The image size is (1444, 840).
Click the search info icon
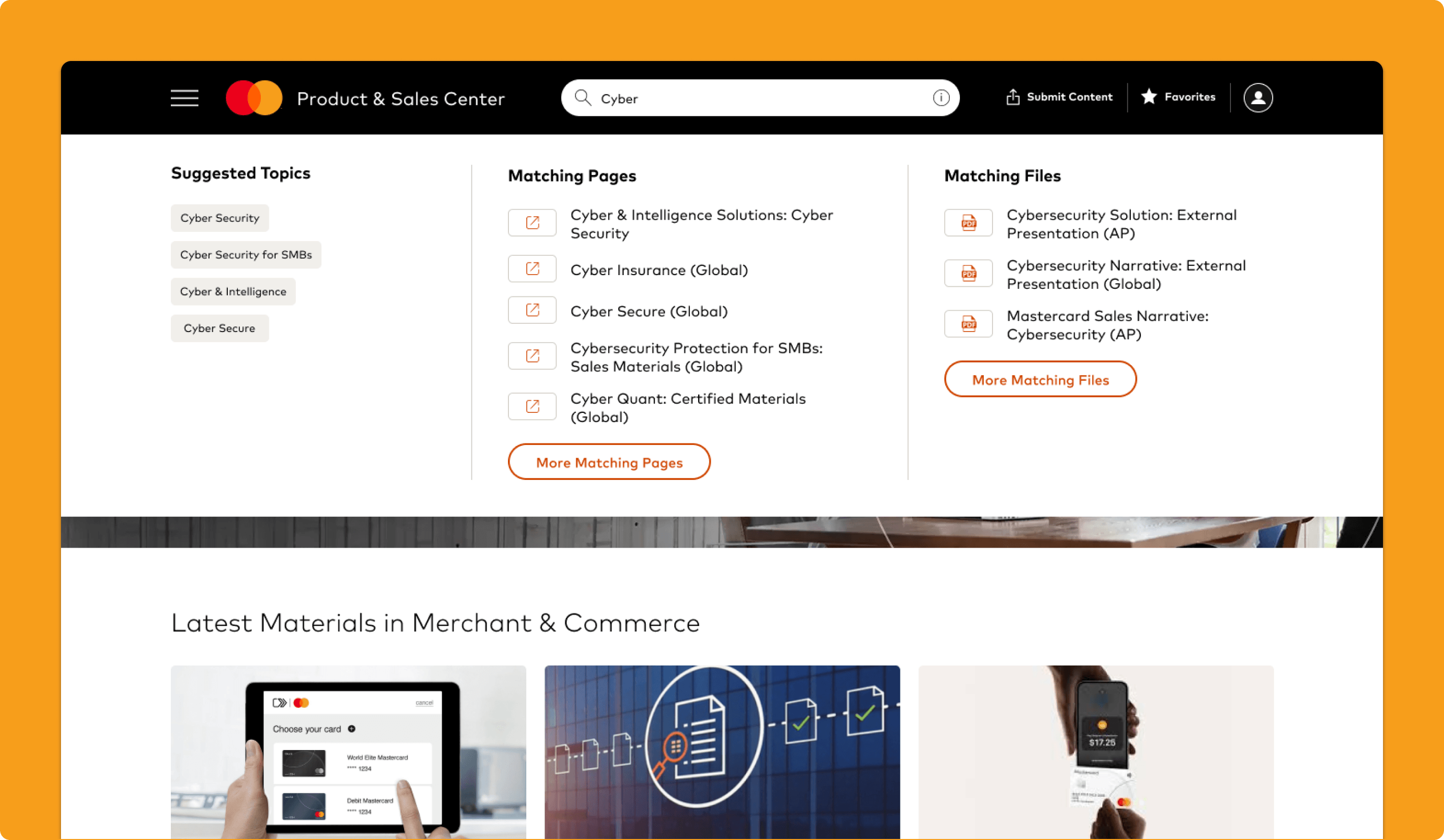coord(940,98)
